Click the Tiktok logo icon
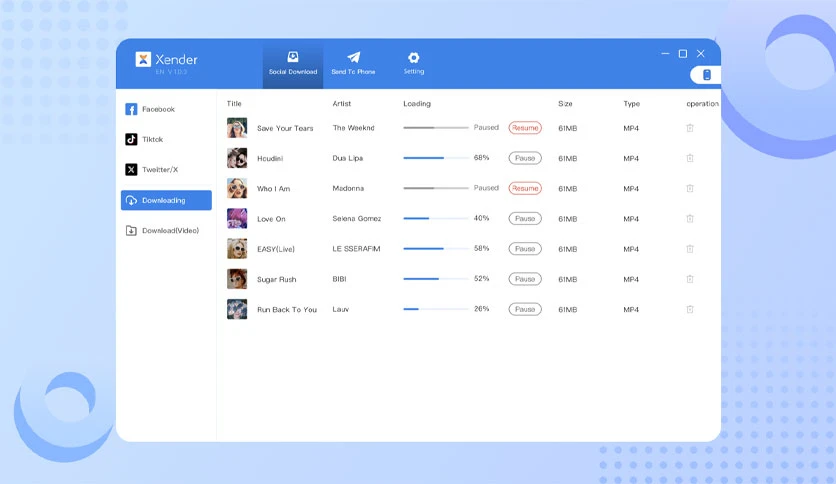 (131, 139)
